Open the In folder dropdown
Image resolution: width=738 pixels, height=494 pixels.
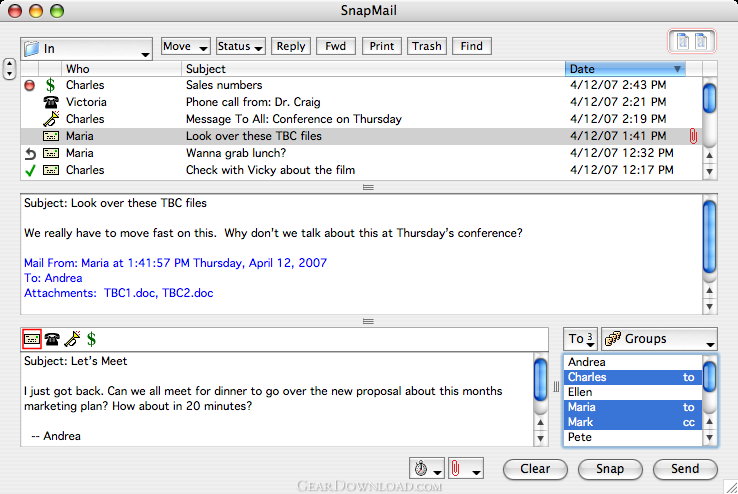click(87, 48)
